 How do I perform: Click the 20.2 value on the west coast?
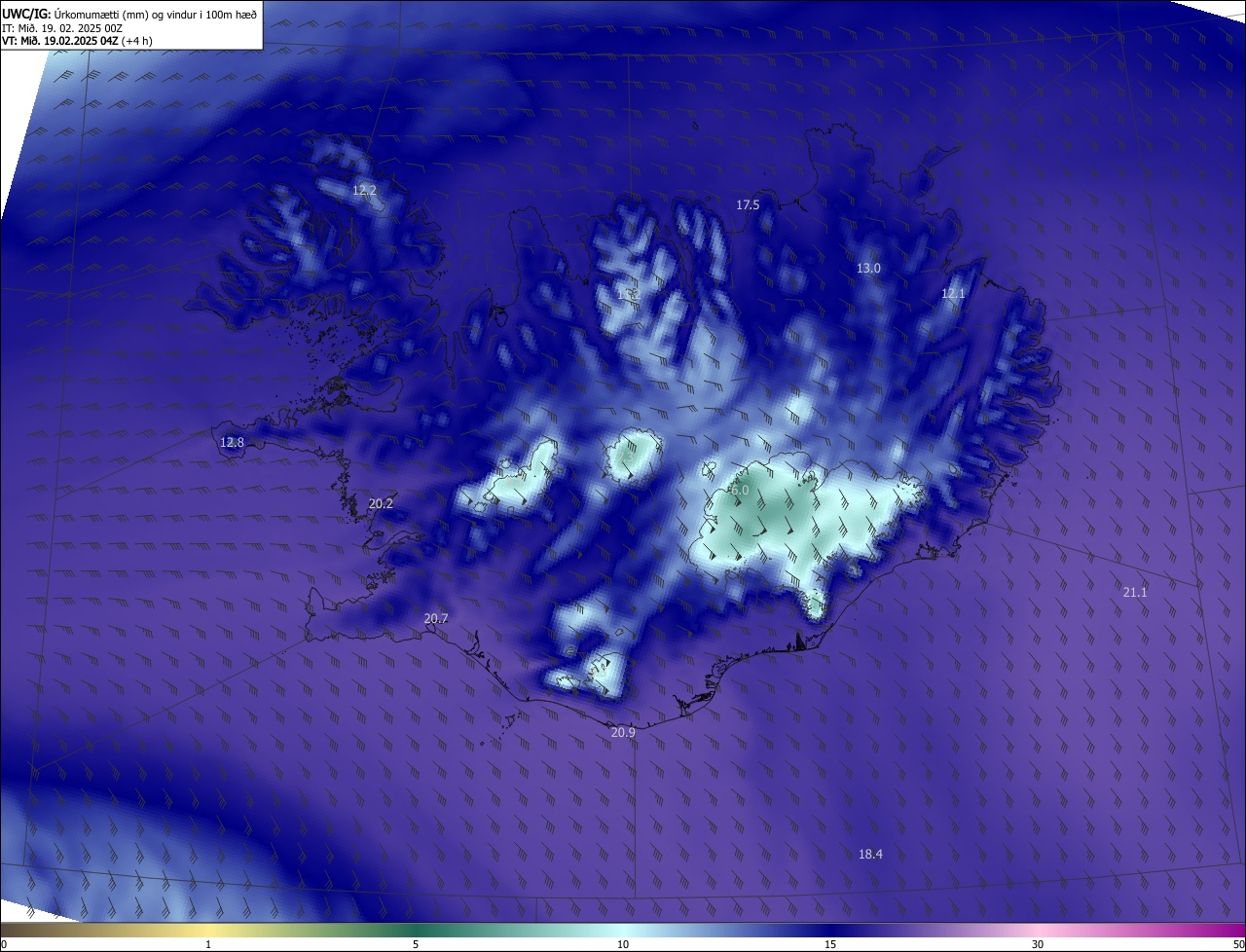pos(381,503)
